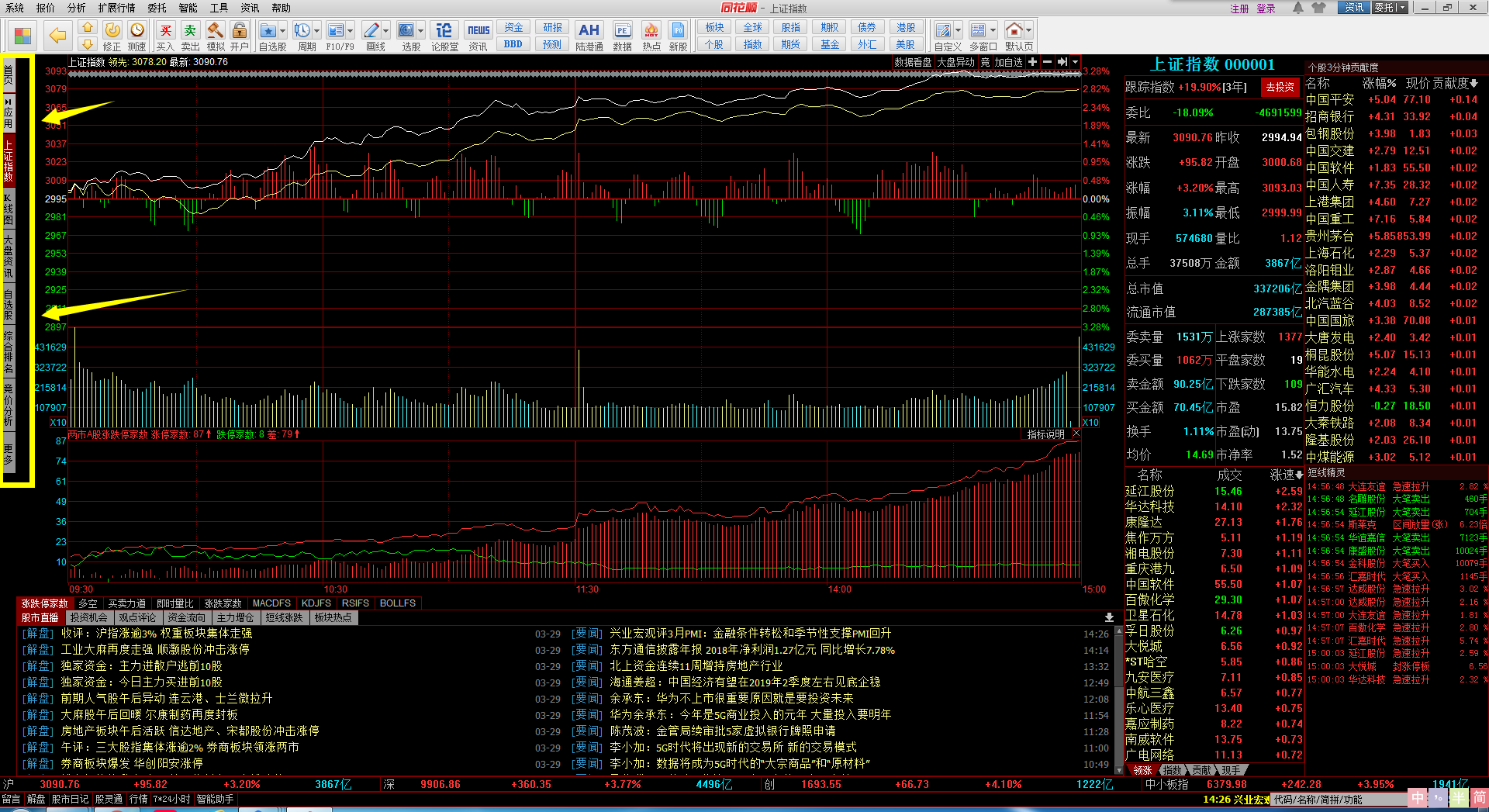
Task: Open the 研报 research report button
Action: [x=553, y=27]
